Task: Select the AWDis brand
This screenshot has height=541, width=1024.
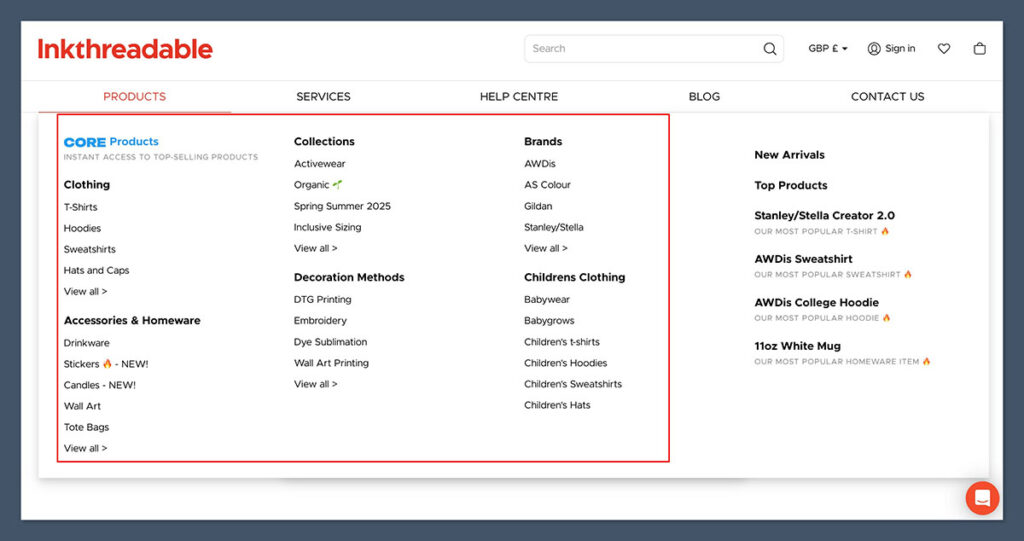Action: 539,164
